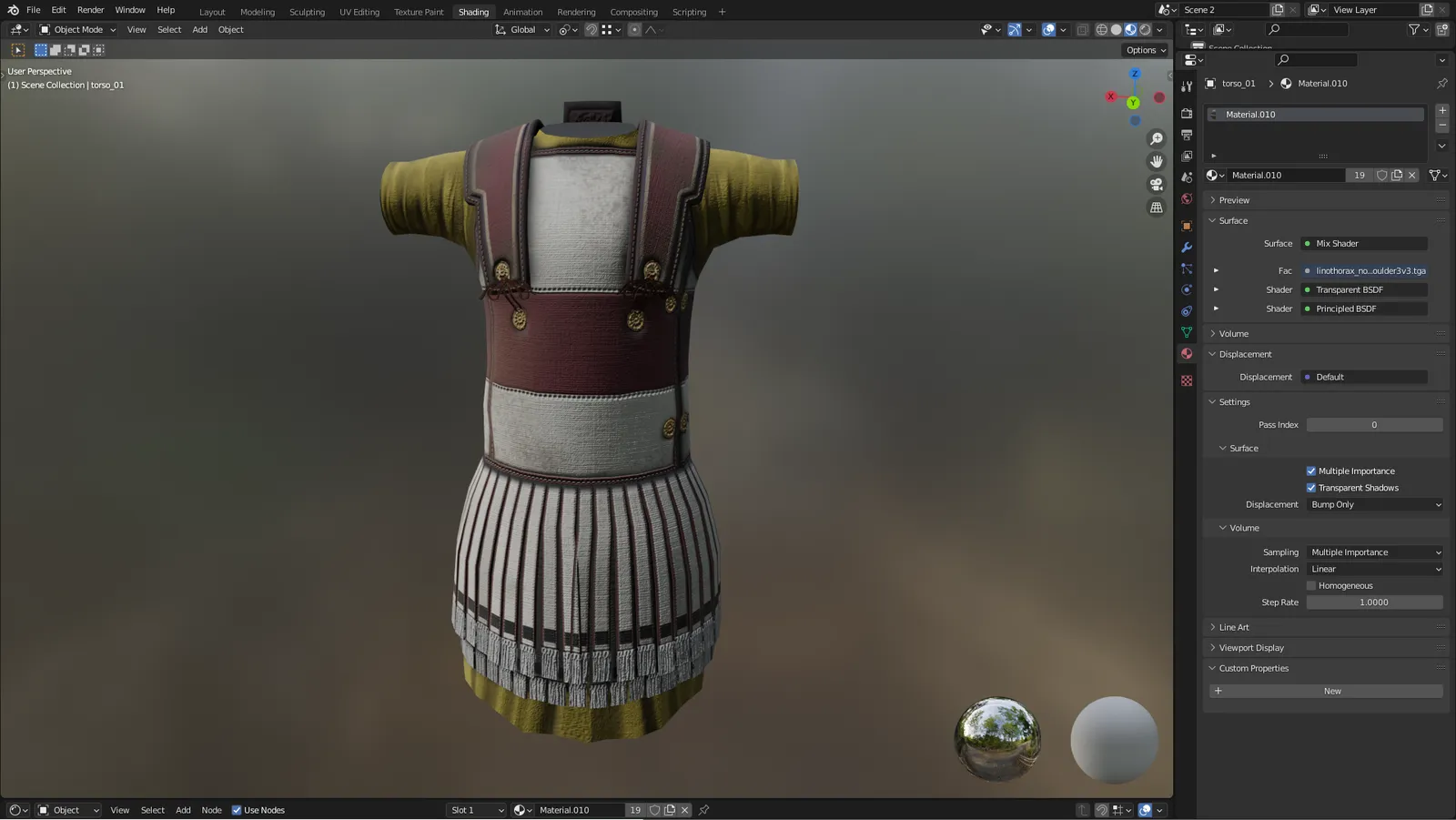Toggle the camera view gizmo
1456x820 pixels.
click(1157, 184)
